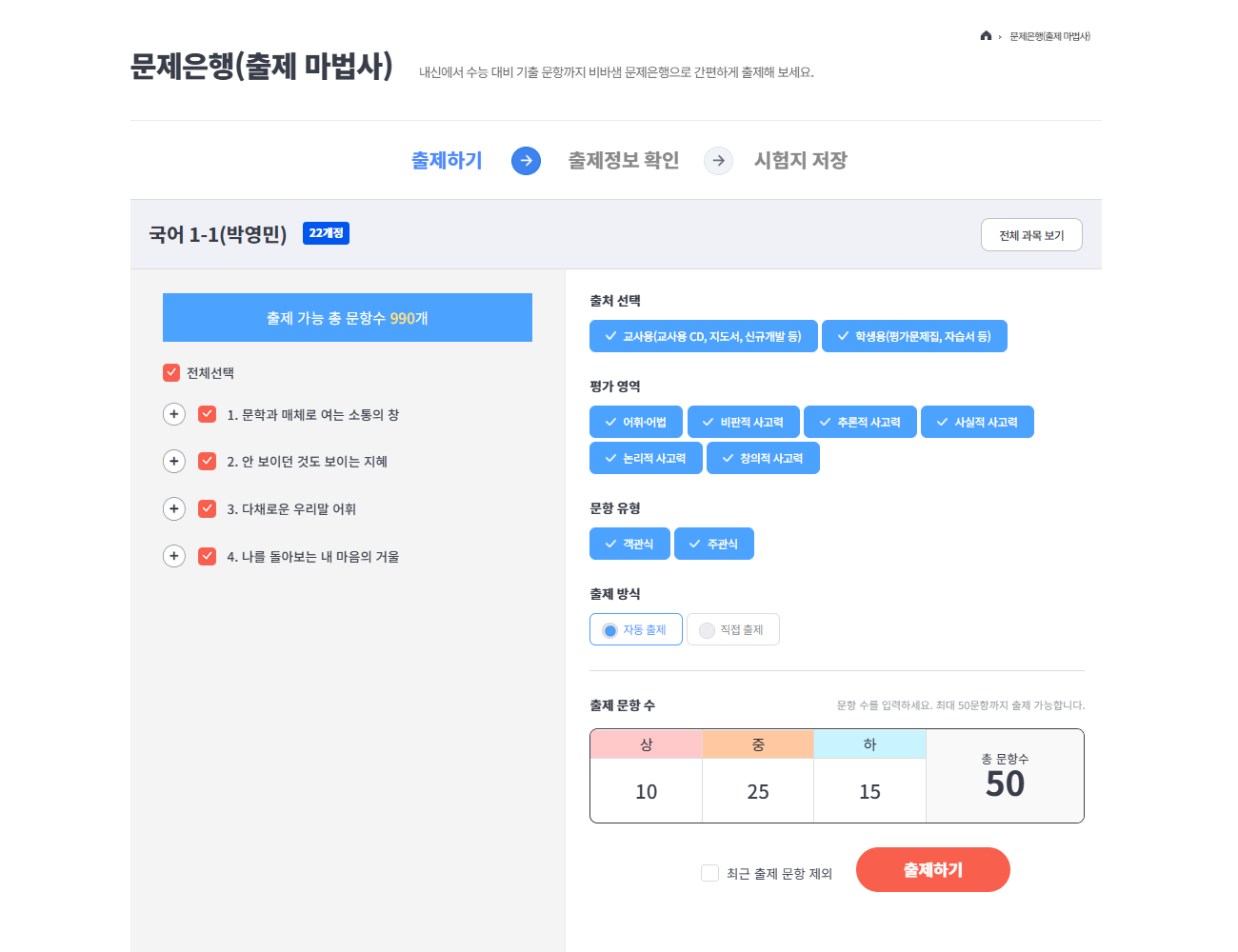1238x952 pixels.
Task: Click the 출처 선택 section label
Action: click(615, 301)
